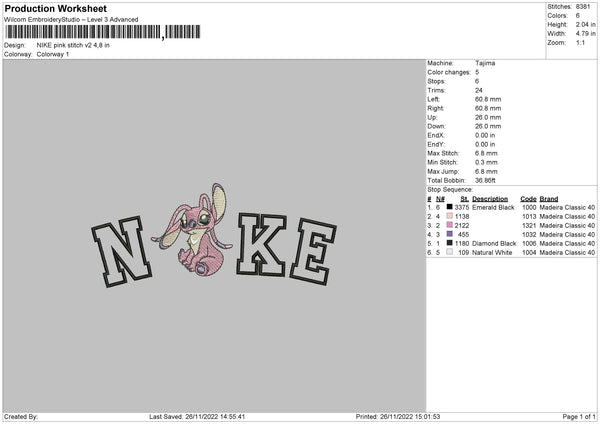Click stitch count '1138' in row 2
The height and width of the screenshot is (424, 600).
tap(461, 217)
